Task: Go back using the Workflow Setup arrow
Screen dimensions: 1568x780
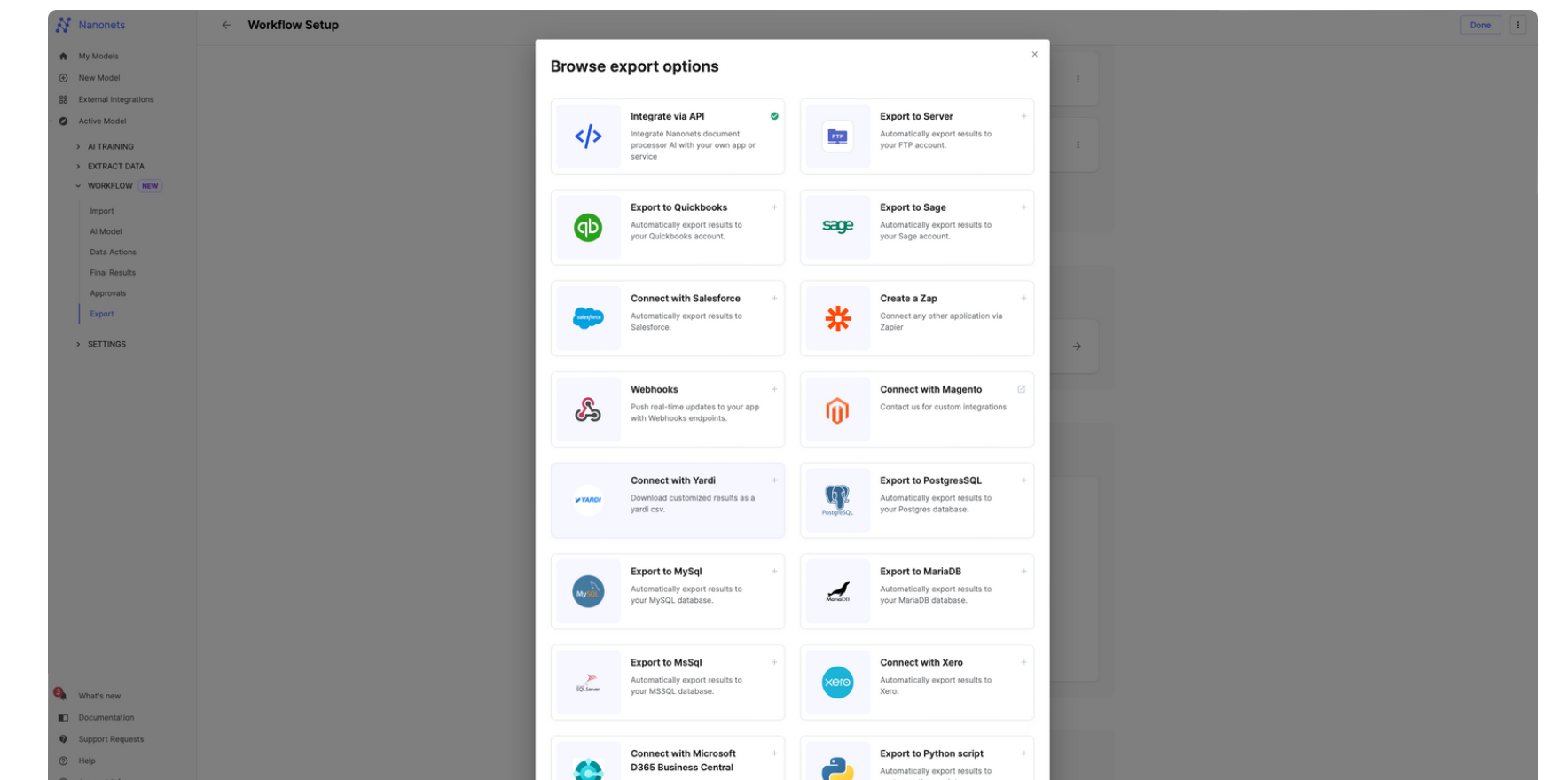Action: [x=226, y=25]
